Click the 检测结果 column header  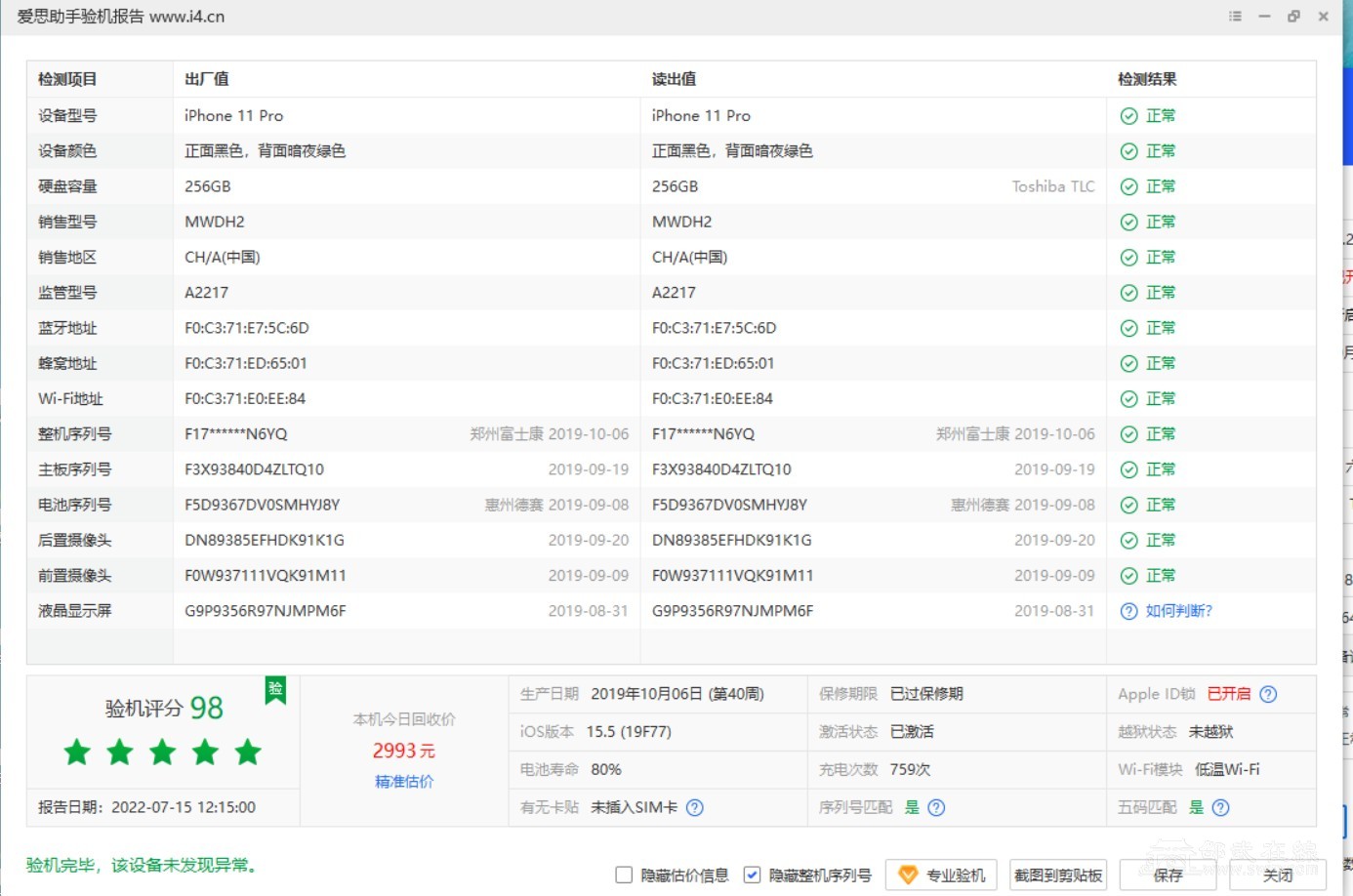1147,79
